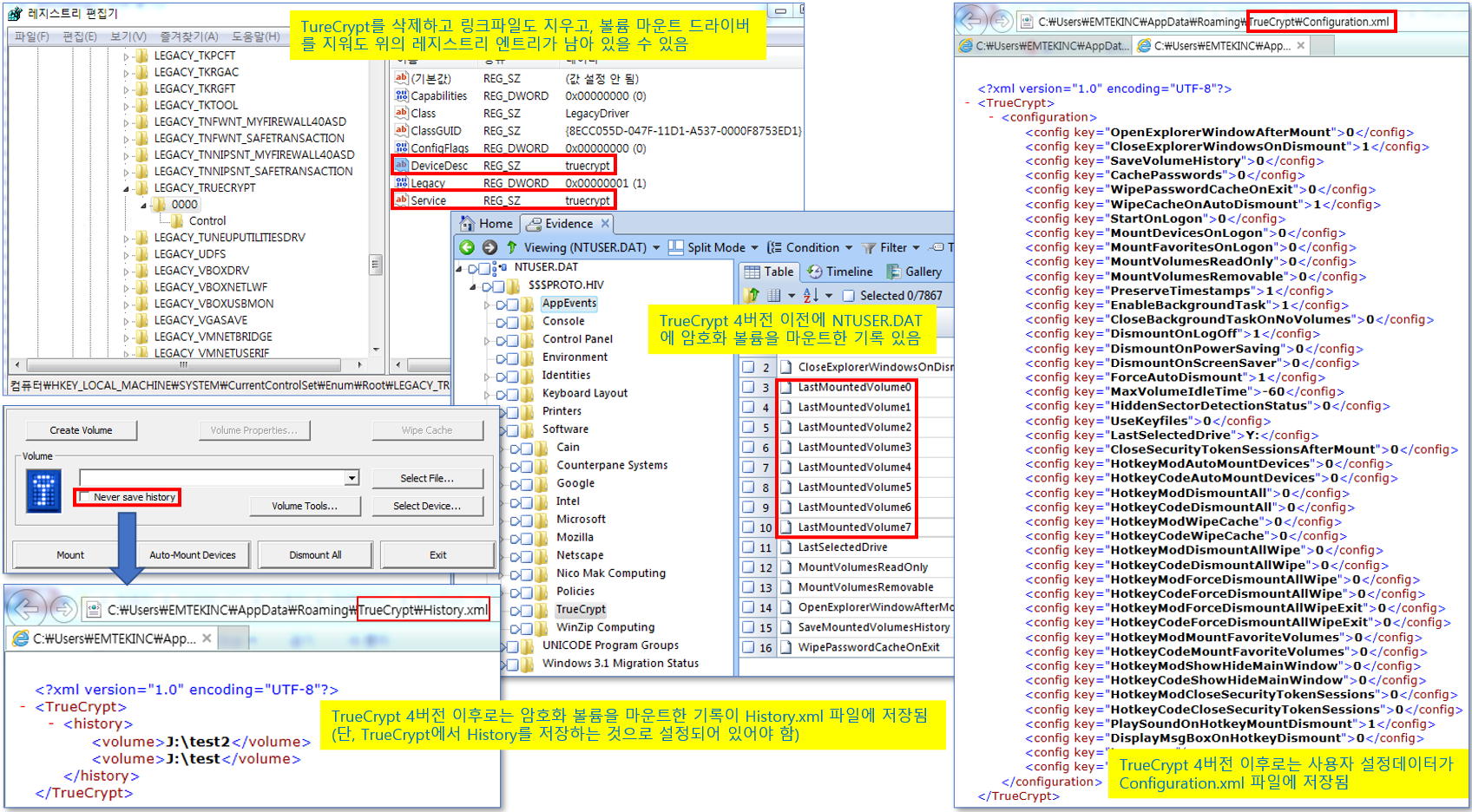1472x812 pixels.
Task: Click the Select Device... button
Action: (x=427, y=506)
